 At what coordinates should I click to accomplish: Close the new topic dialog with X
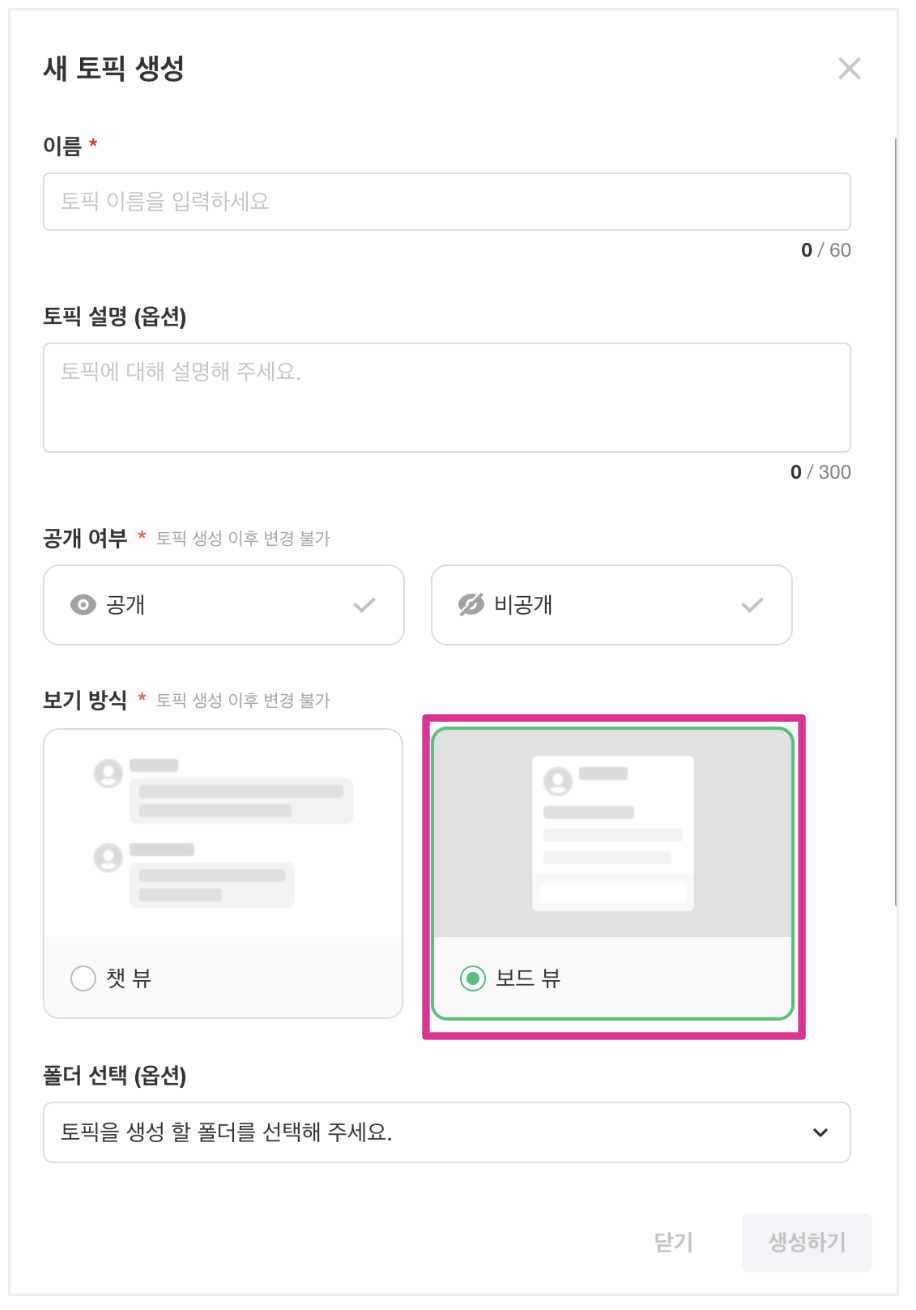(x=849, y=69)
